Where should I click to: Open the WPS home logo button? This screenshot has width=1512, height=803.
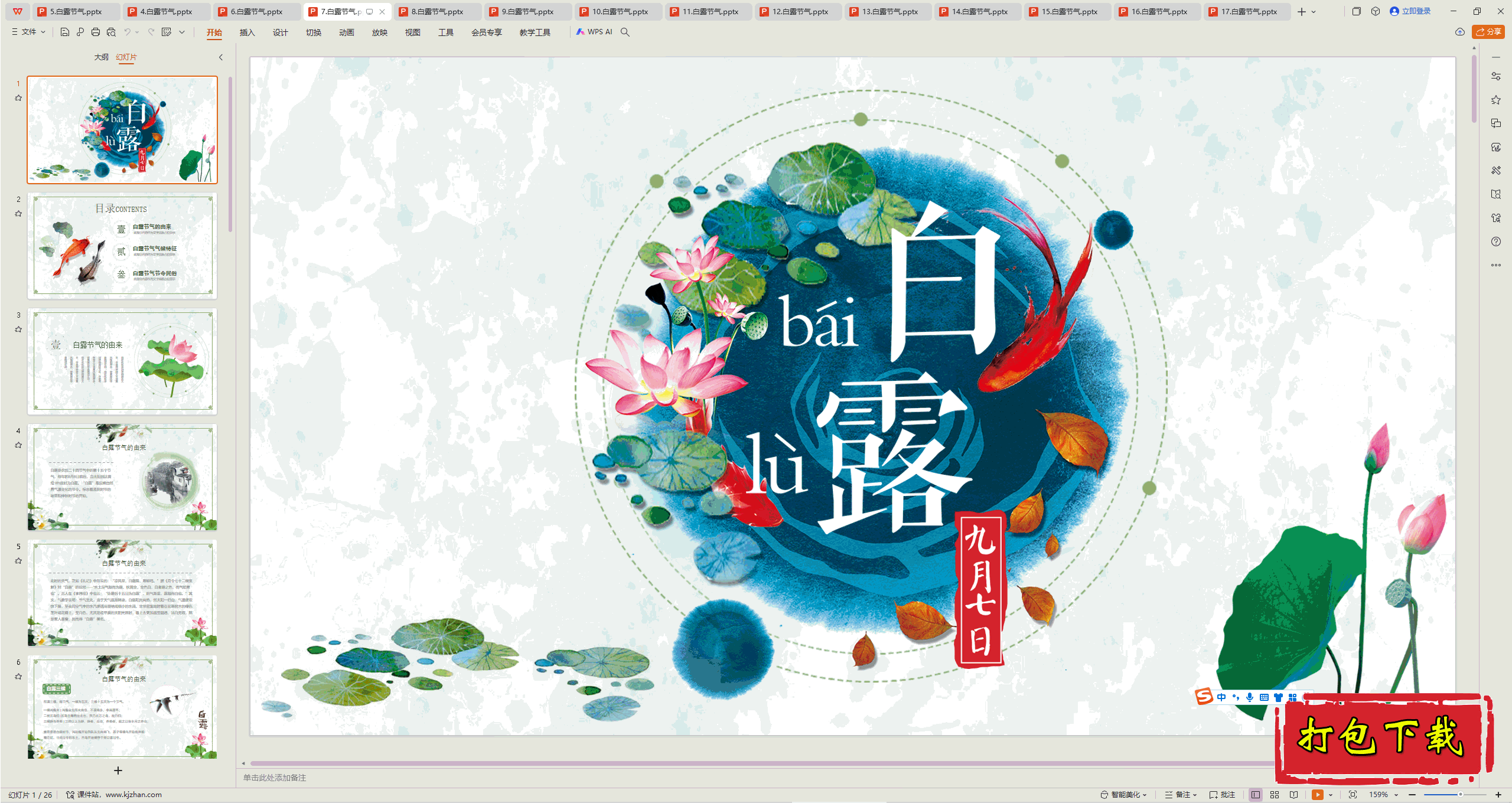[x=18, y=11]
